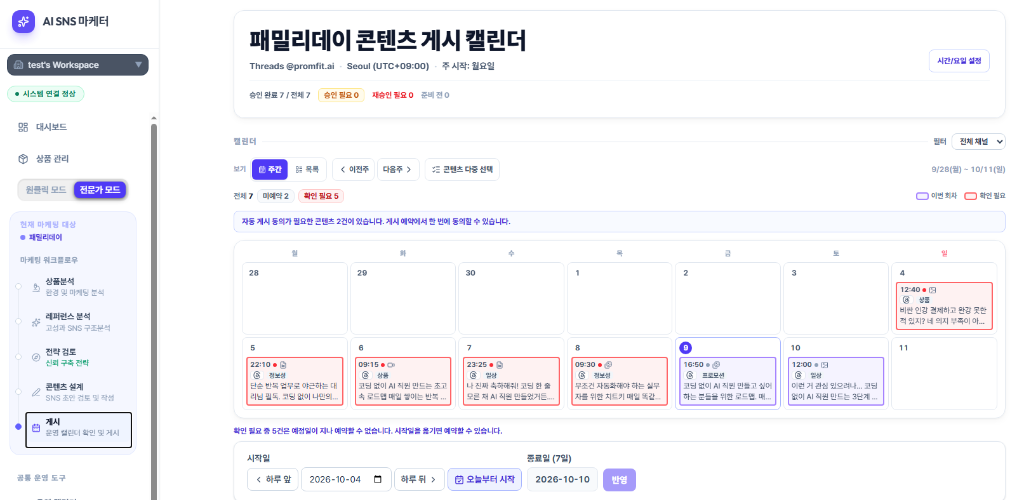Click the image icon on the 12:00 card
Viewport: 1024px width, 500px height.
824,365
